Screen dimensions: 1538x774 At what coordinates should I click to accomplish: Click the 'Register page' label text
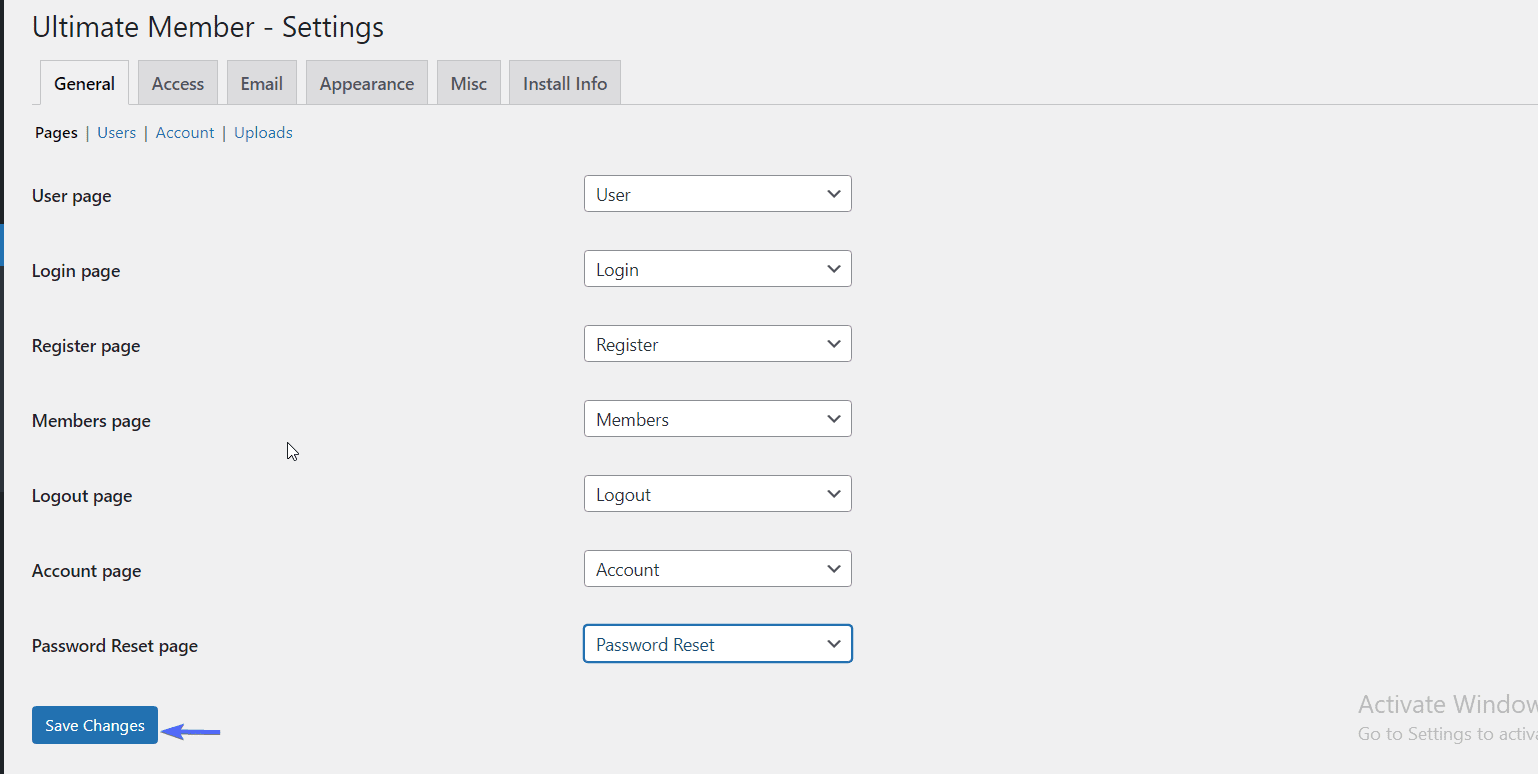(x=86, y=346)
